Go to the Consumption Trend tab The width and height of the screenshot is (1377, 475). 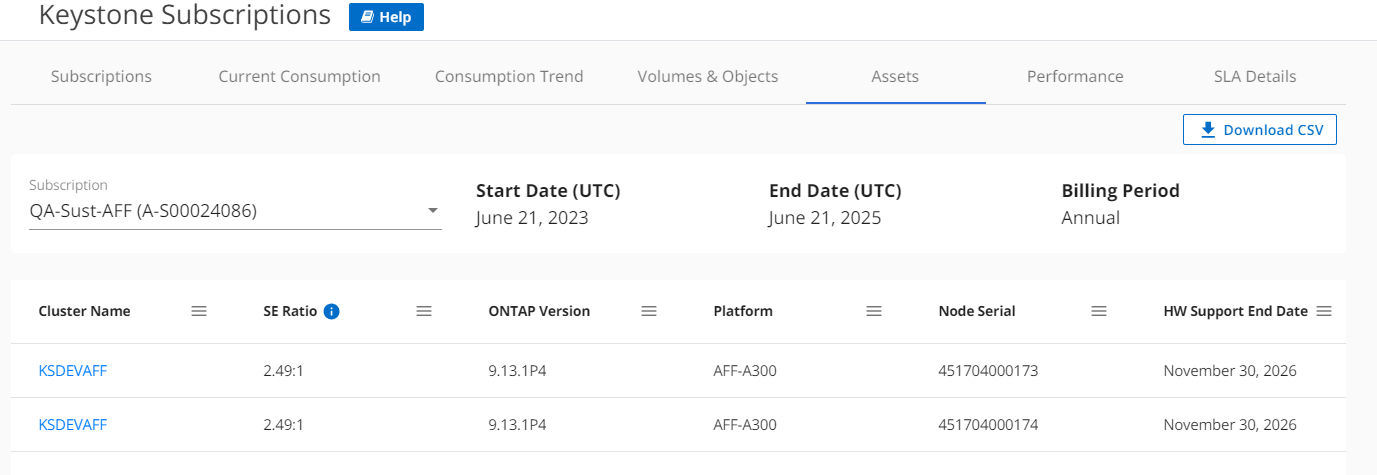pyautogui.click(x=509, y=76)
